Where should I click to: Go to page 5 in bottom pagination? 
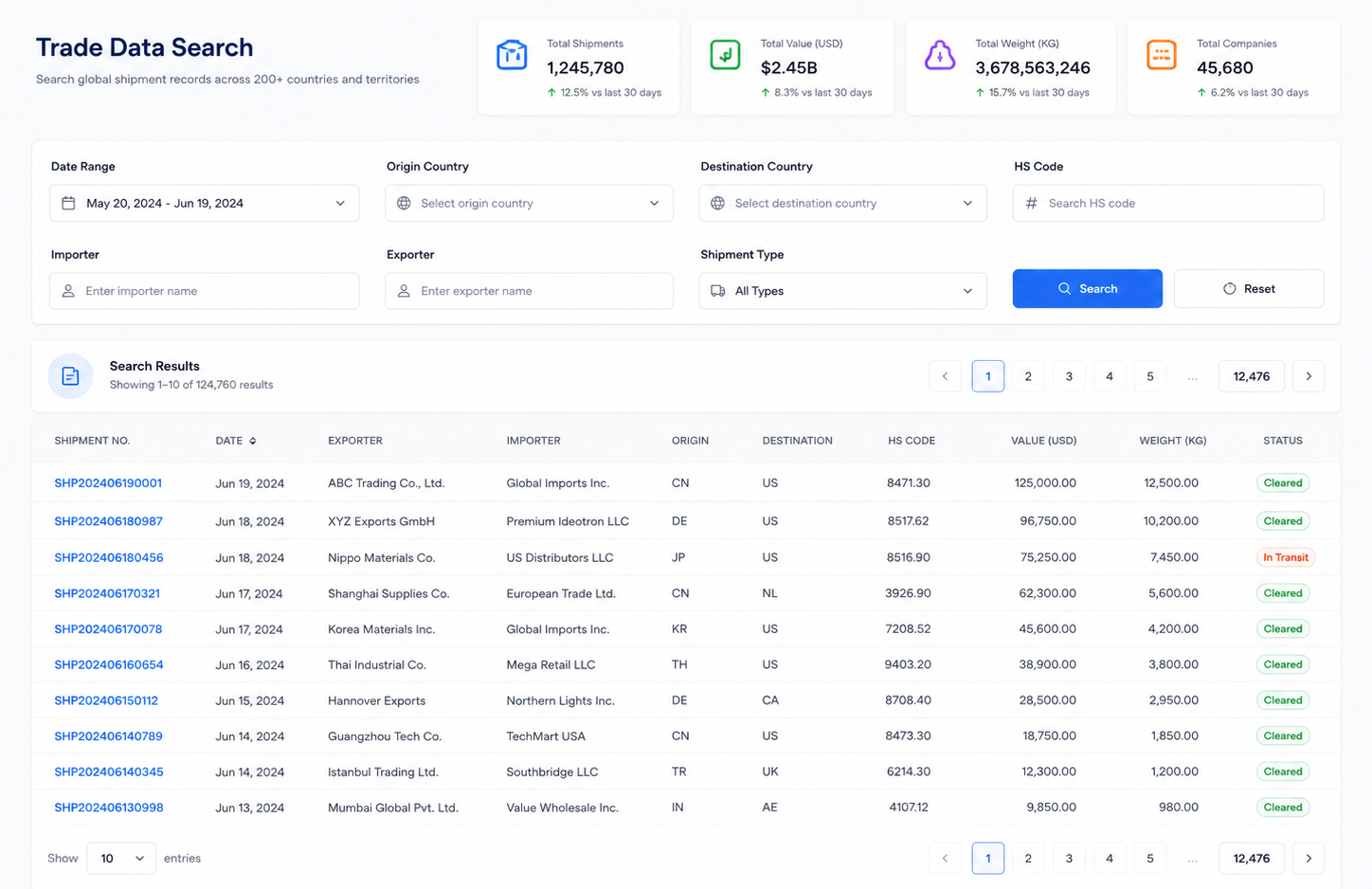coord(1150,858)
